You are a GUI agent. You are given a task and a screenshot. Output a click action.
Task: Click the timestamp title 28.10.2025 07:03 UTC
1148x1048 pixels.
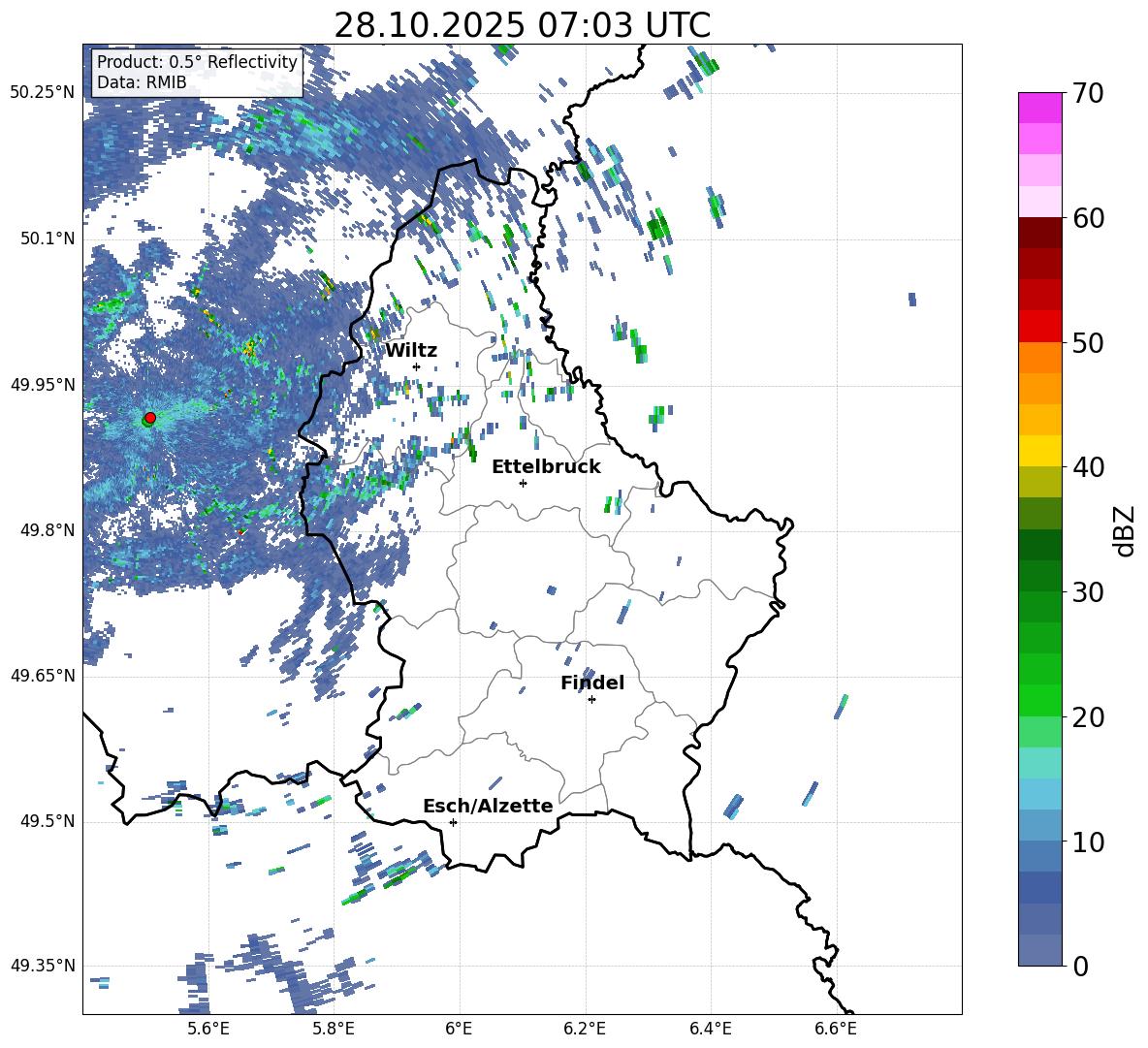522,25
